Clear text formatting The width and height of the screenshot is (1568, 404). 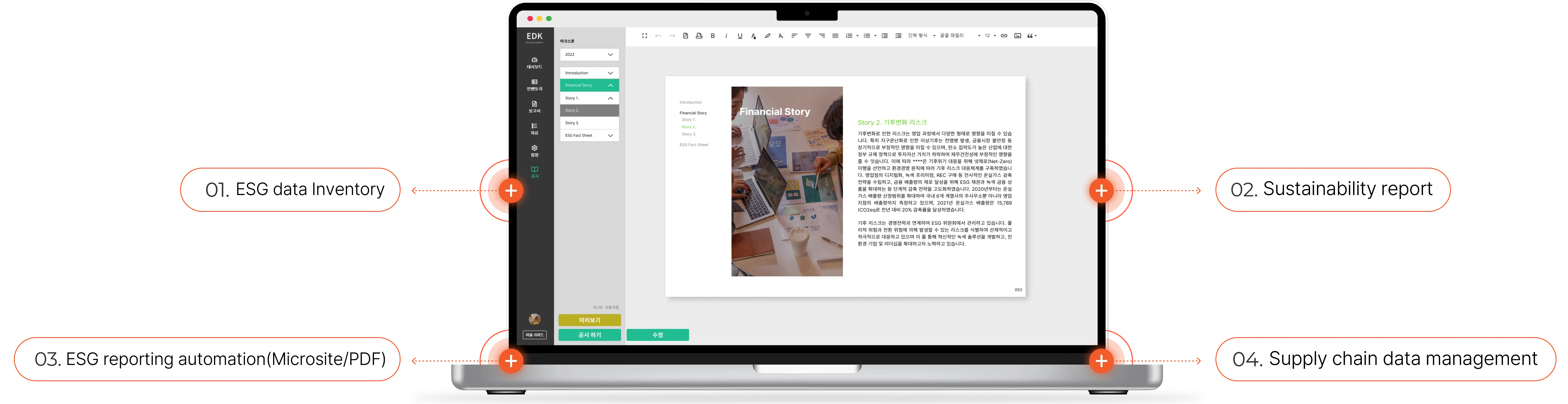pyautogui.click(x=781, y=36)
